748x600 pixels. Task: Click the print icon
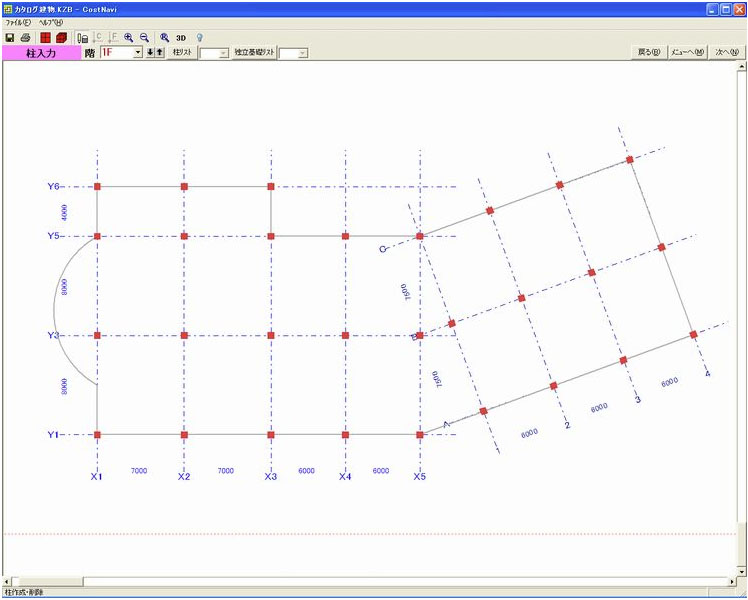[24, 37]
